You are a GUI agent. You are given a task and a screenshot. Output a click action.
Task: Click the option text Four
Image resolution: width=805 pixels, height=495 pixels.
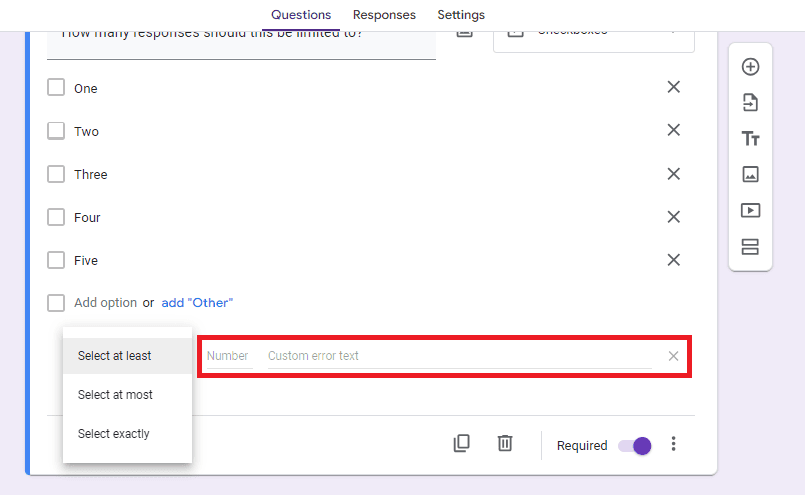coord(87,218)
